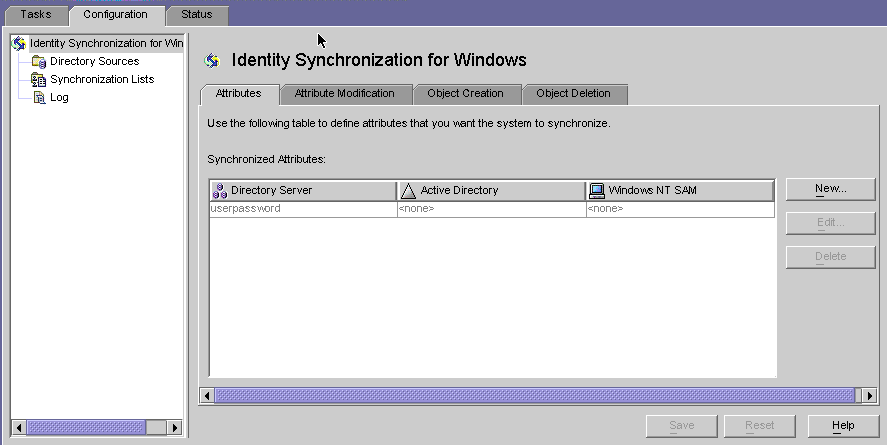Open the Attribute Modification tab
This screenshot has width=887, height=445.
(x=345, y=94)
